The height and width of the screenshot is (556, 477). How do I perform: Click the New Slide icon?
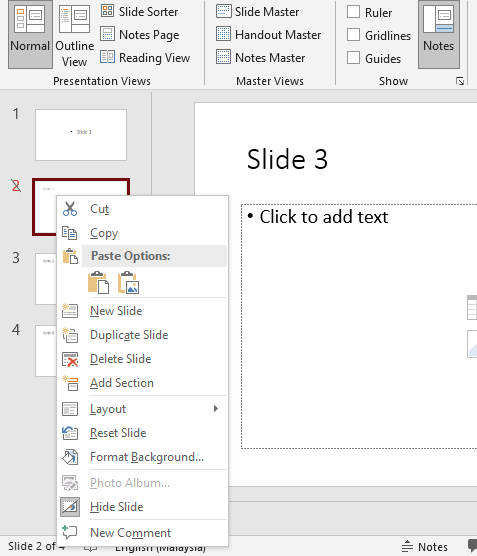click(70, 311)
